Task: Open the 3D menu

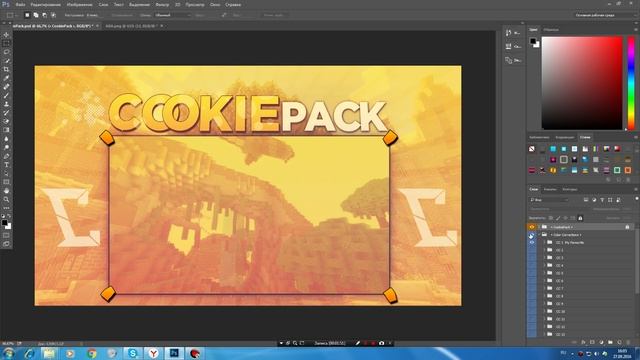Action: pyautogui.click(x=178, y=4)
